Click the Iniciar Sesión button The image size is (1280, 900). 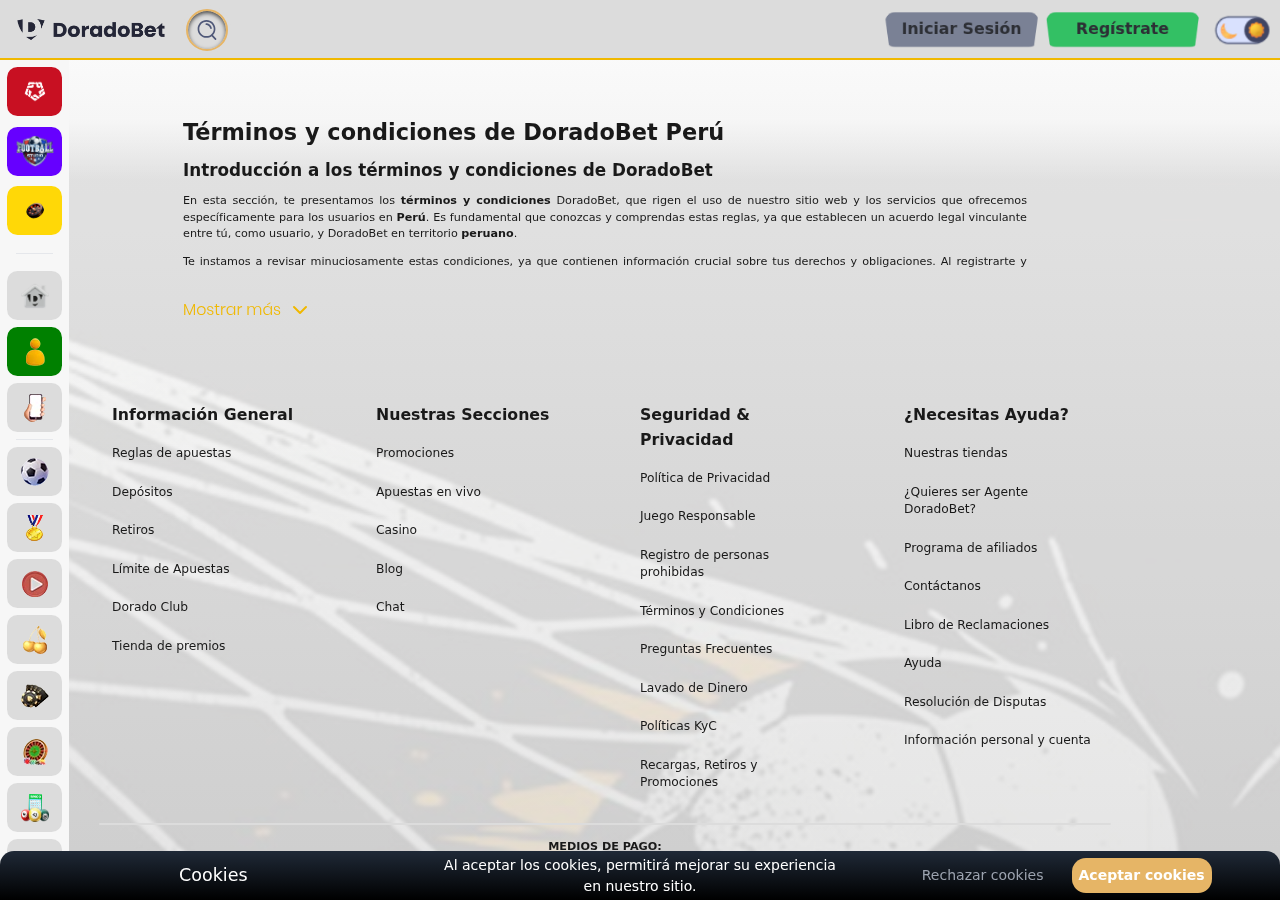pos(961,29)
